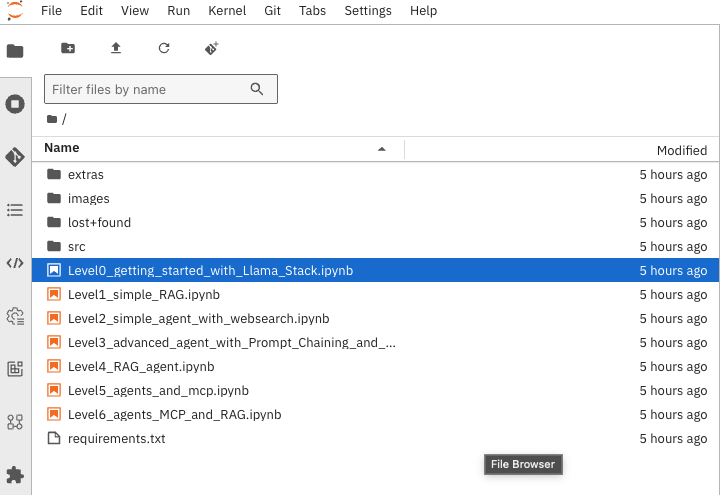Create a new folder
The image size is (720, 495).
(68, 48)
